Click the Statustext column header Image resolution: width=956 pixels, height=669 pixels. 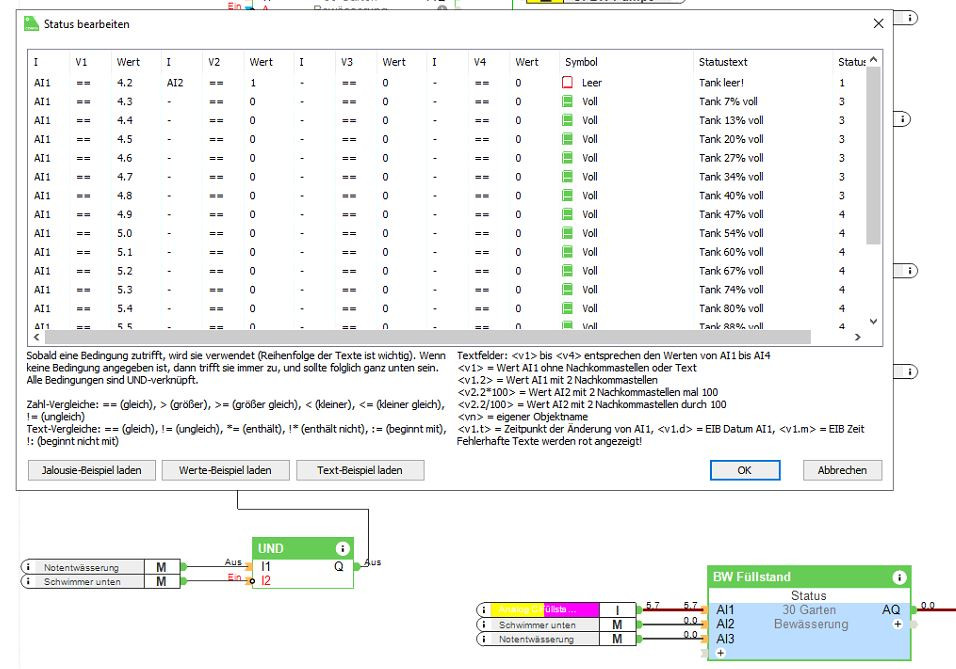tap(723, 62)
